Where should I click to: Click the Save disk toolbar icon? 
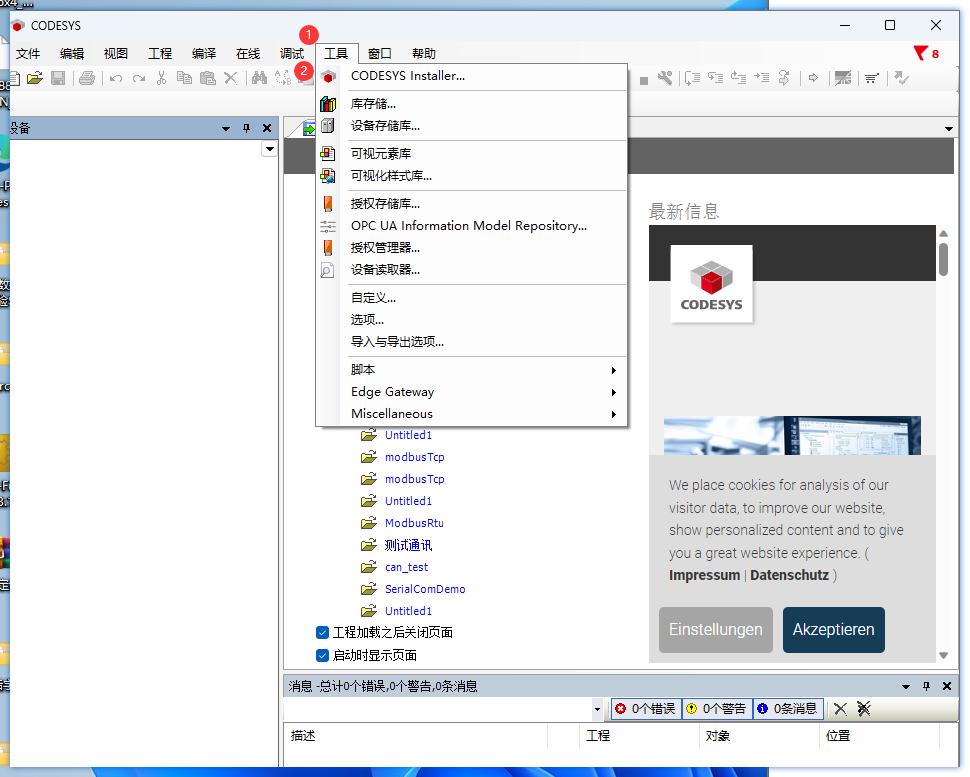click(x=58, y=78)
